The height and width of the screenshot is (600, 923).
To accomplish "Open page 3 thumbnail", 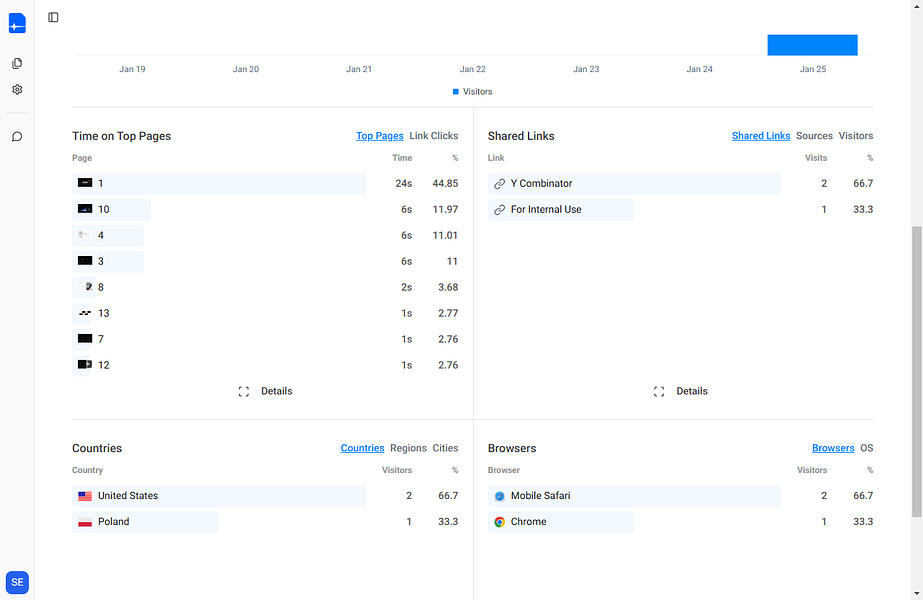I will tap(85, 261).
